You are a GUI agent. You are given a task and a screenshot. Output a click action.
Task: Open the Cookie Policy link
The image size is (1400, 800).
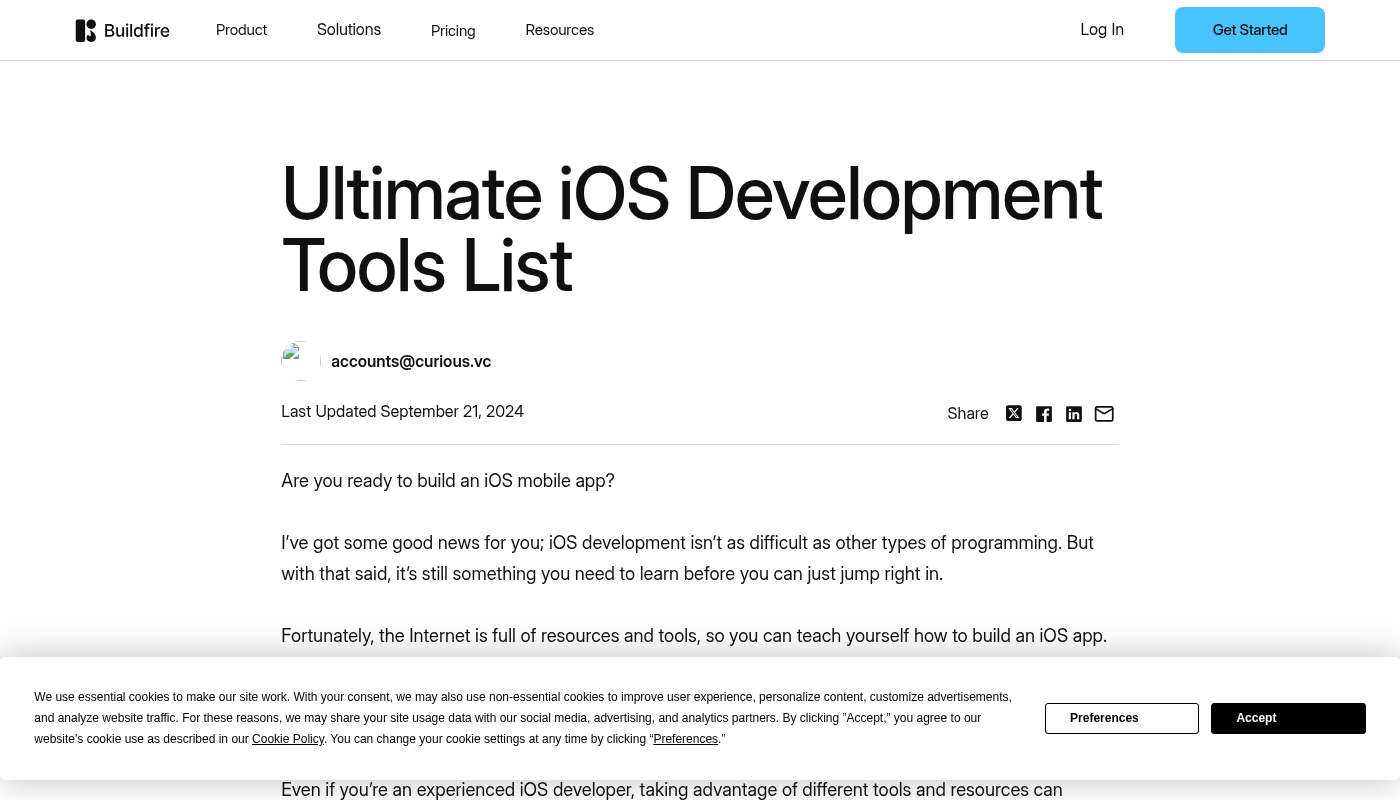pos(288,739)
